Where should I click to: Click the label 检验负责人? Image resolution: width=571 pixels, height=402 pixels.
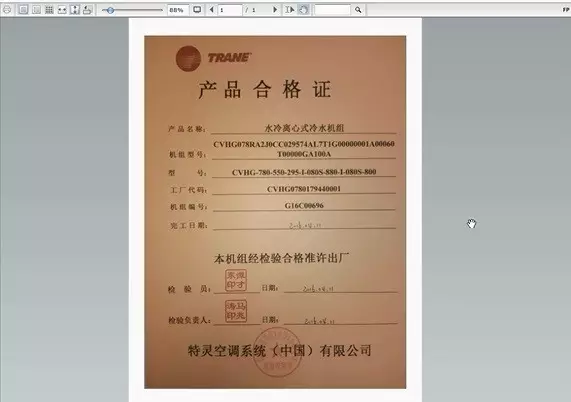tap(189, 320)
